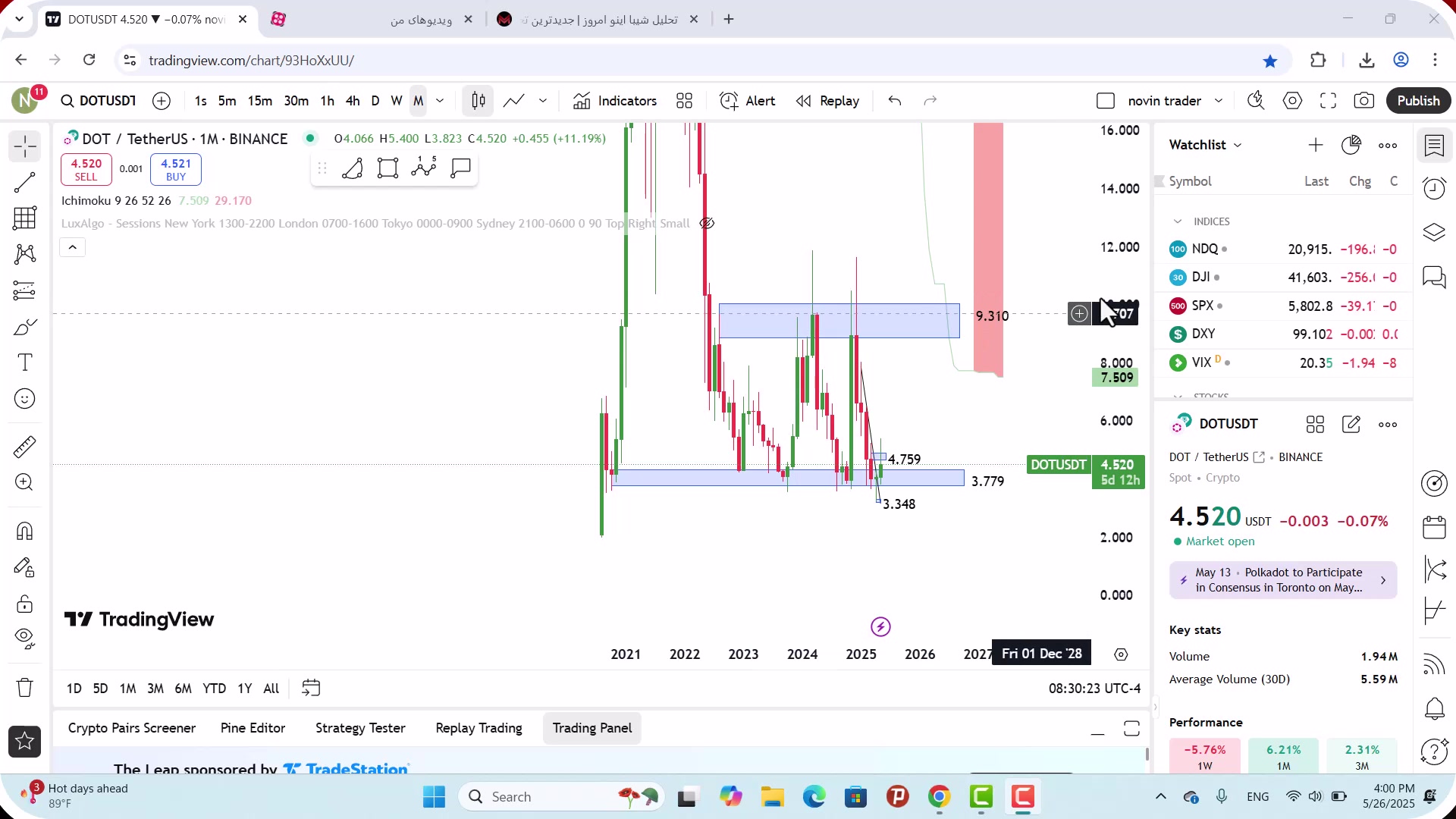Select the 3M date range
The width and height of the screenshot is (1456, 819).
(x=155, y=689)
